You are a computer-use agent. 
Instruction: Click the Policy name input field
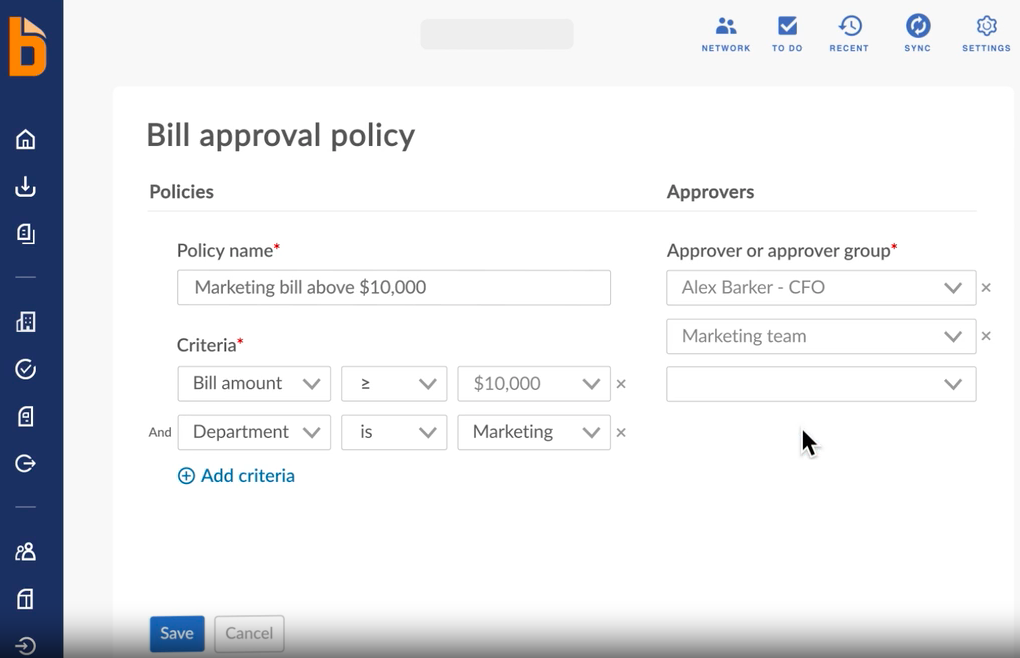pos(394,287)
